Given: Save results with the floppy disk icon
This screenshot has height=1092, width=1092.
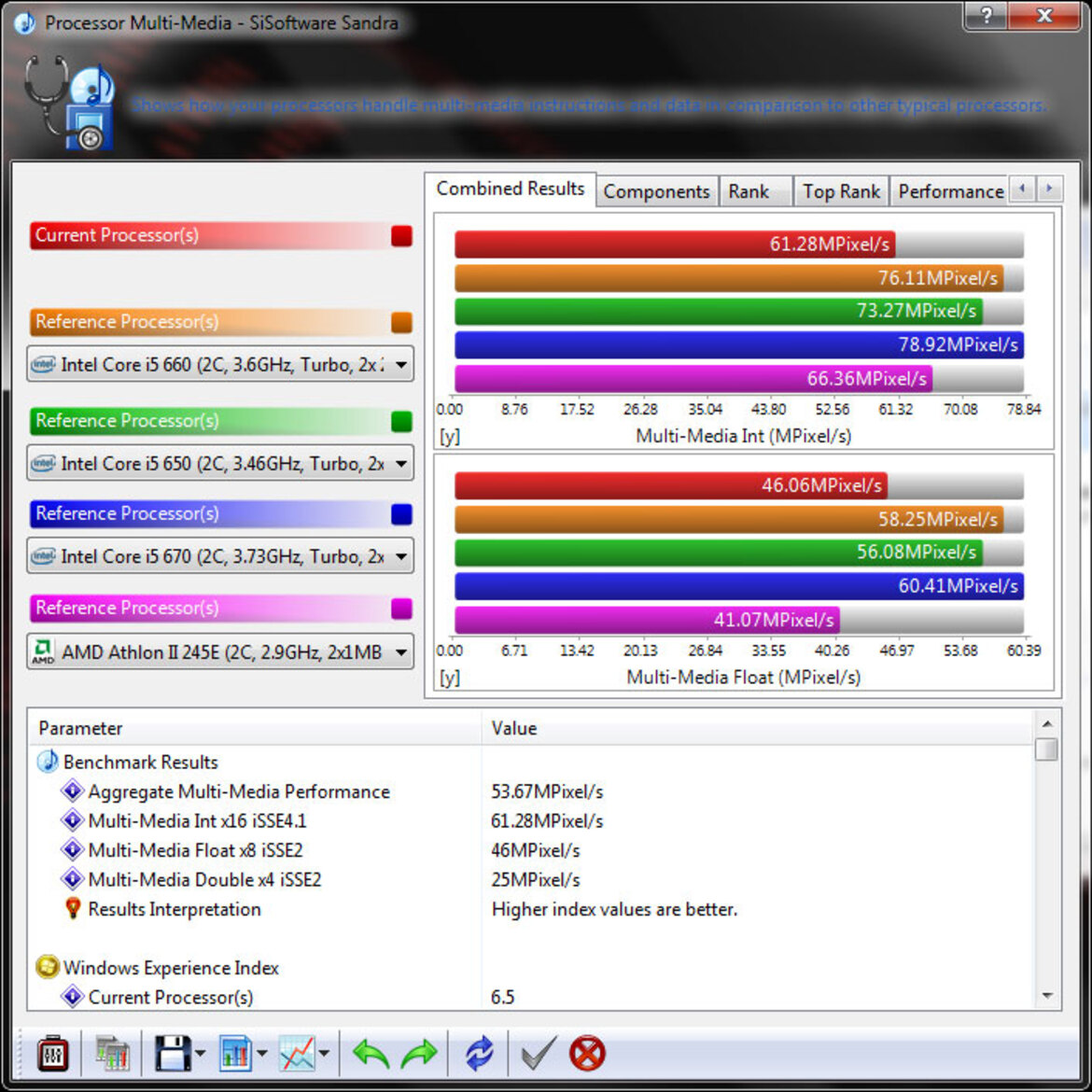Looking at the screenshot, I should pos(172,1053).
